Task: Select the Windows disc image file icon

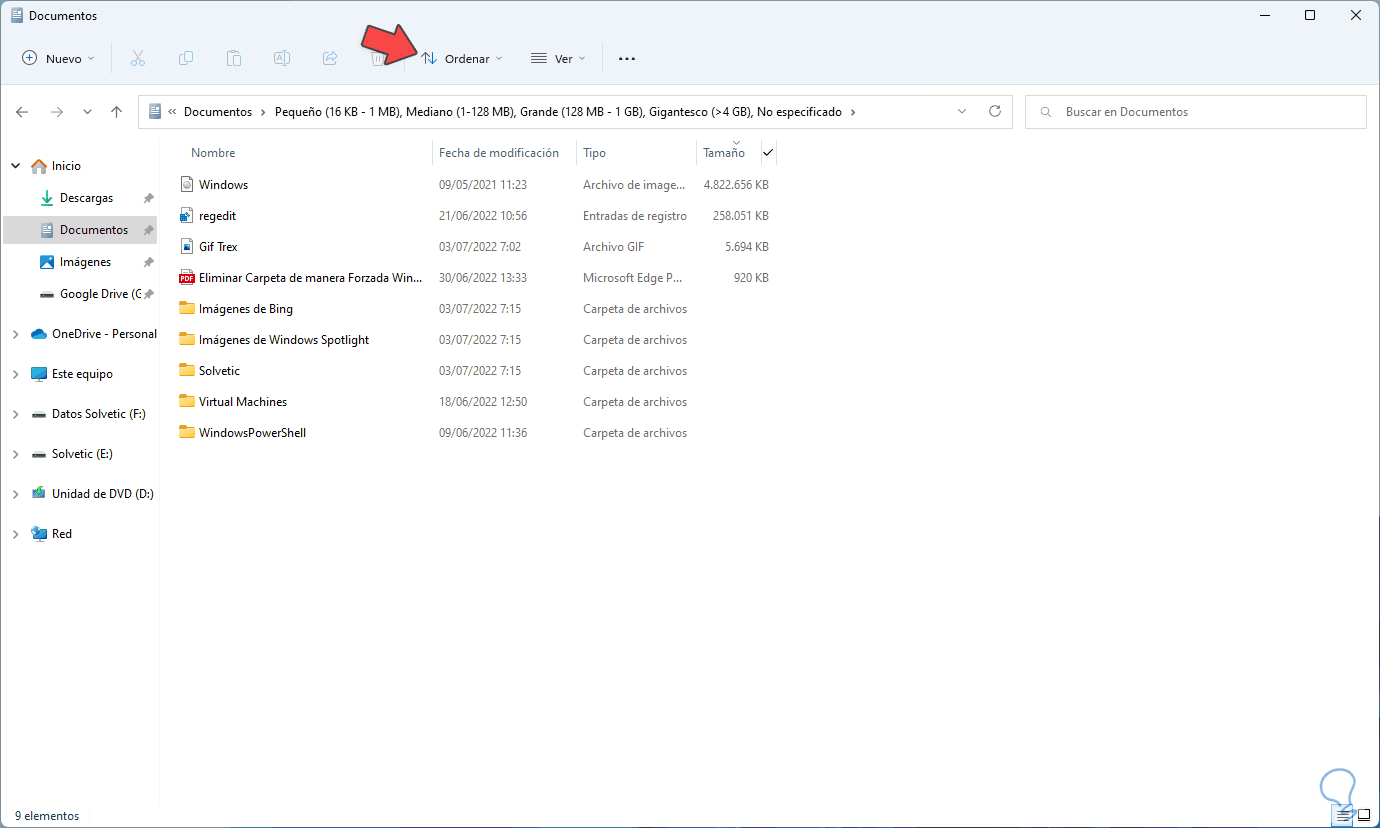Action: [186, 185]
